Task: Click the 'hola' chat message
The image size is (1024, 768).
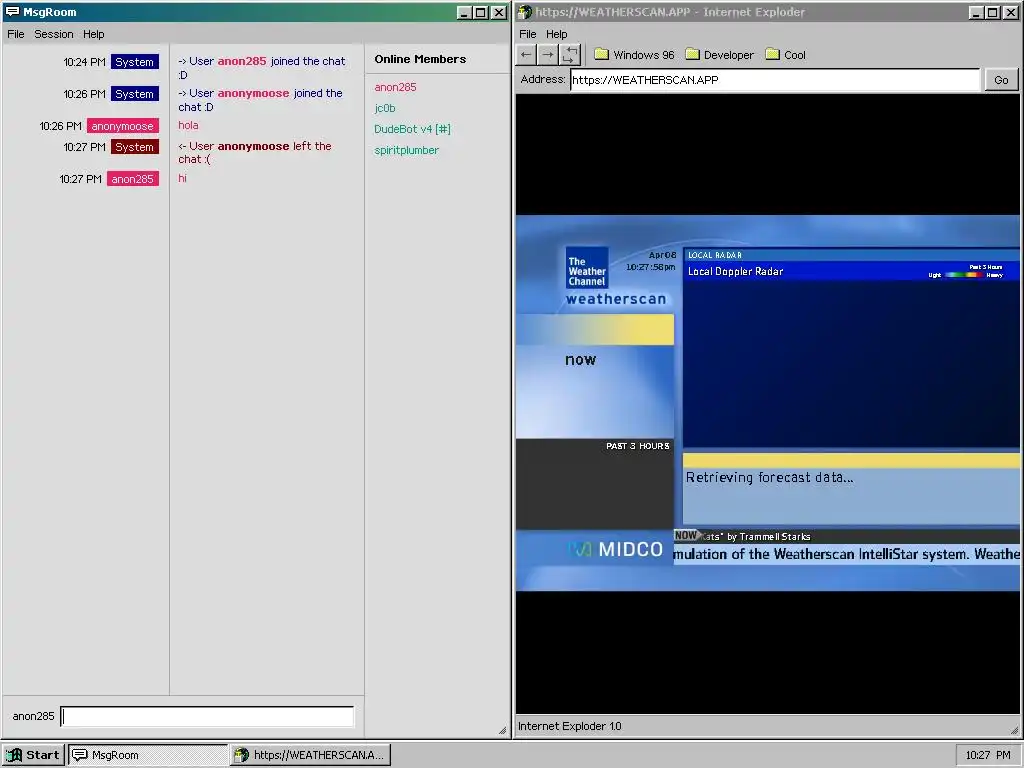Action: tap(188, 125)
